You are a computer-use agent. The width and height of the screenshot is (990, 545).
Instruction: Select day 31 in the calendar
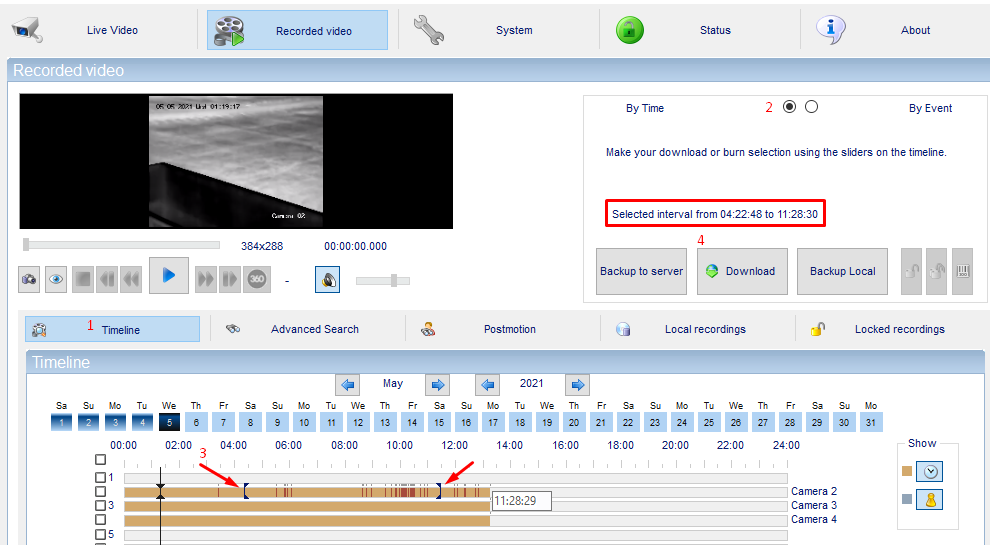pyautogui.click(x=871, y=422)
